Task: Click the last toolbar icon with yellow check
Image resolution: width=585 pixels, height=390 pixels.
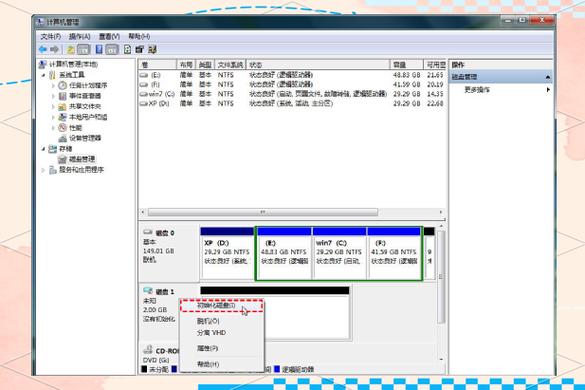Action: coord(152,49)
